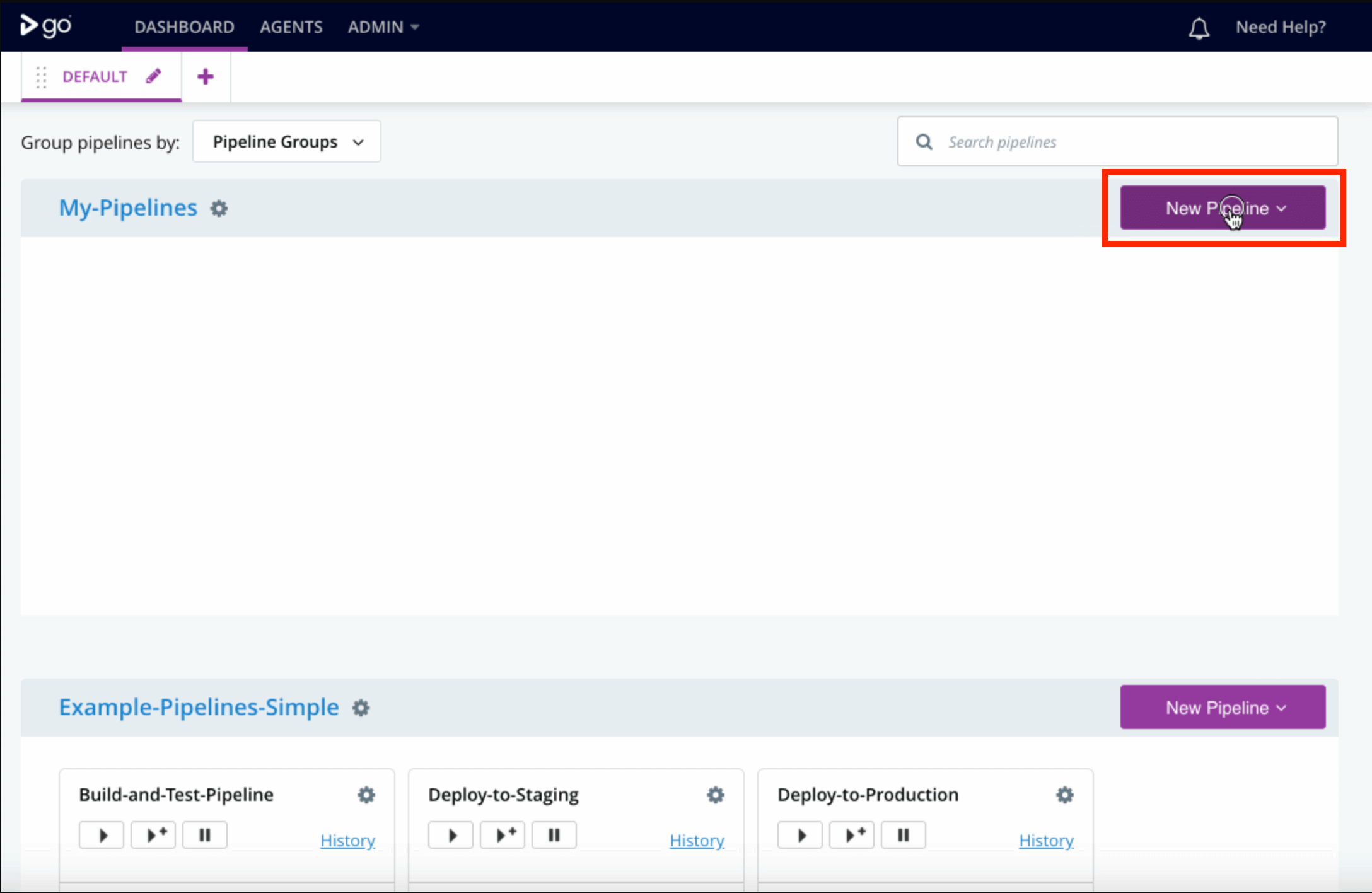
Task: Pause the Deploy-to-Staging pipeline
Action: click(x=554, y=835)
